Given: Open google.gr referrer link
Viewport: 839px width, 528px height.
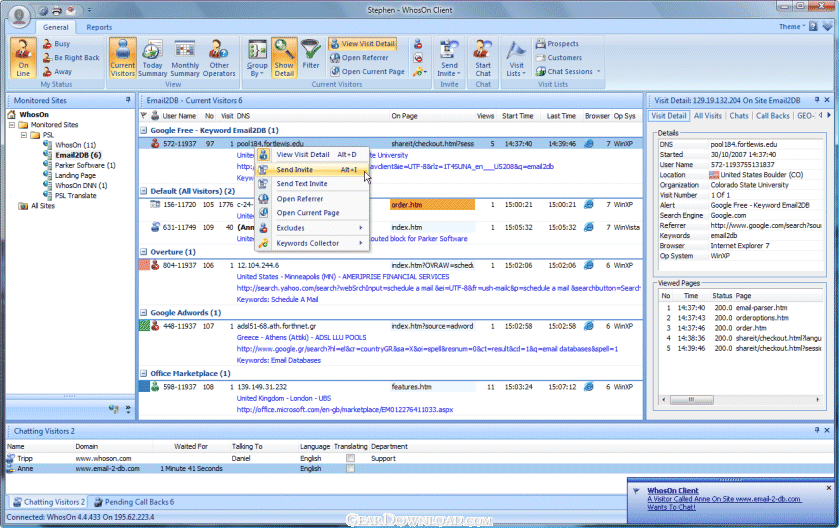Looking at the screenshot, I should click(x=427, y=349).
